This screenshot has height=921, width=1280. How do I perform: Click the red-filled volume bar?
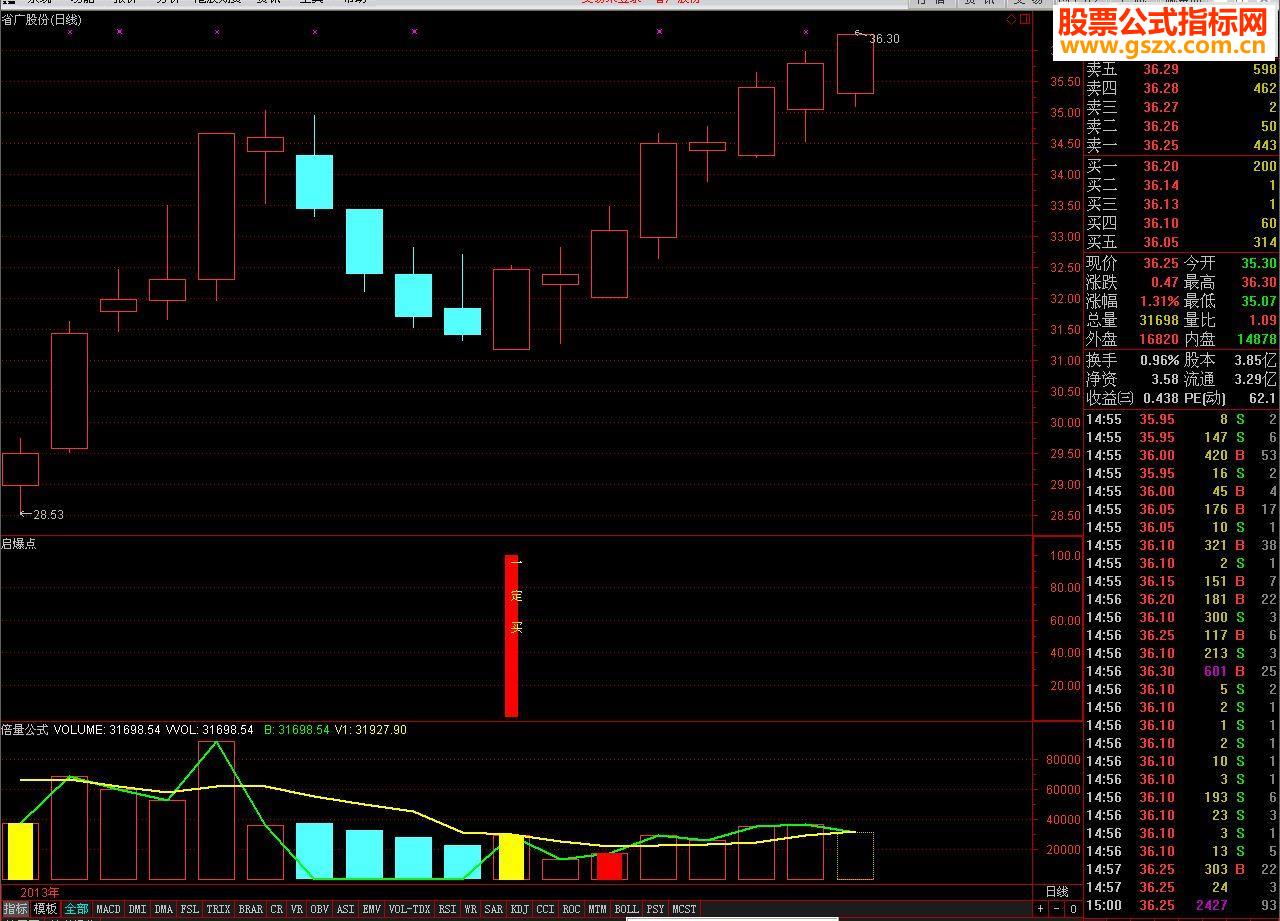(x=609, y=867)
